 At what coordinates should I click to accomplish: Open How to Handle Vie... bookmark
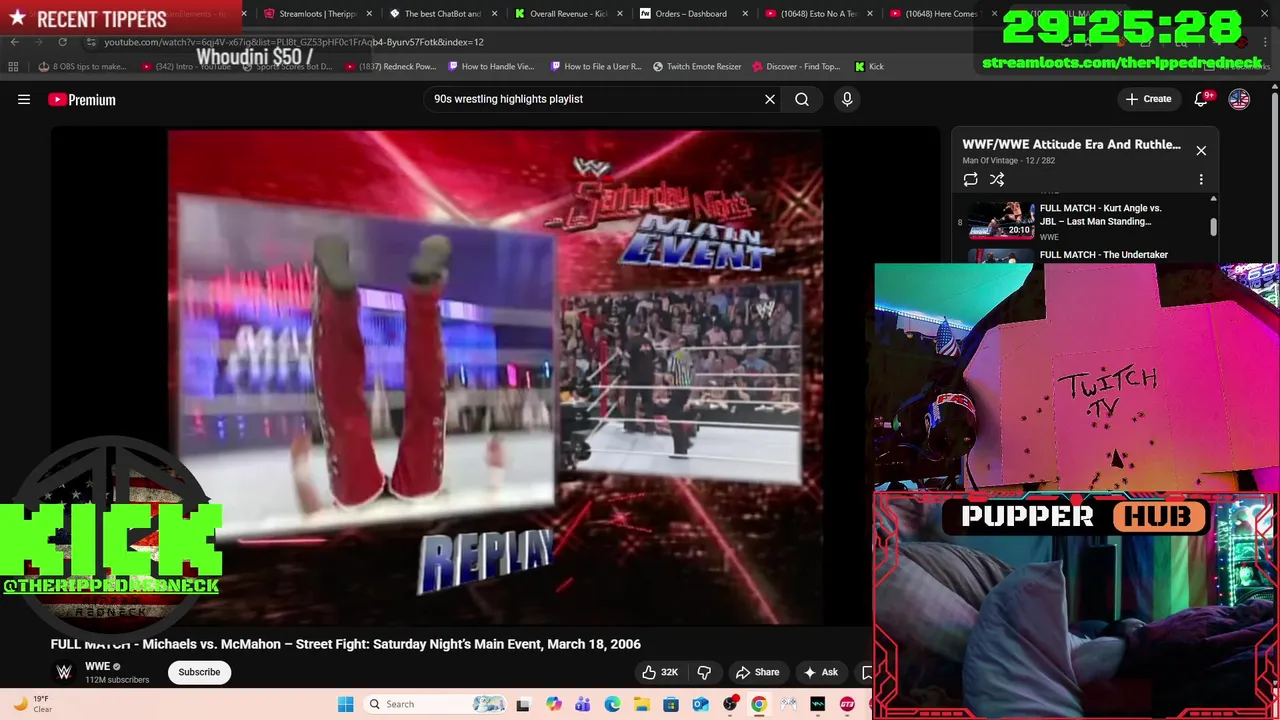click(491, 67)
